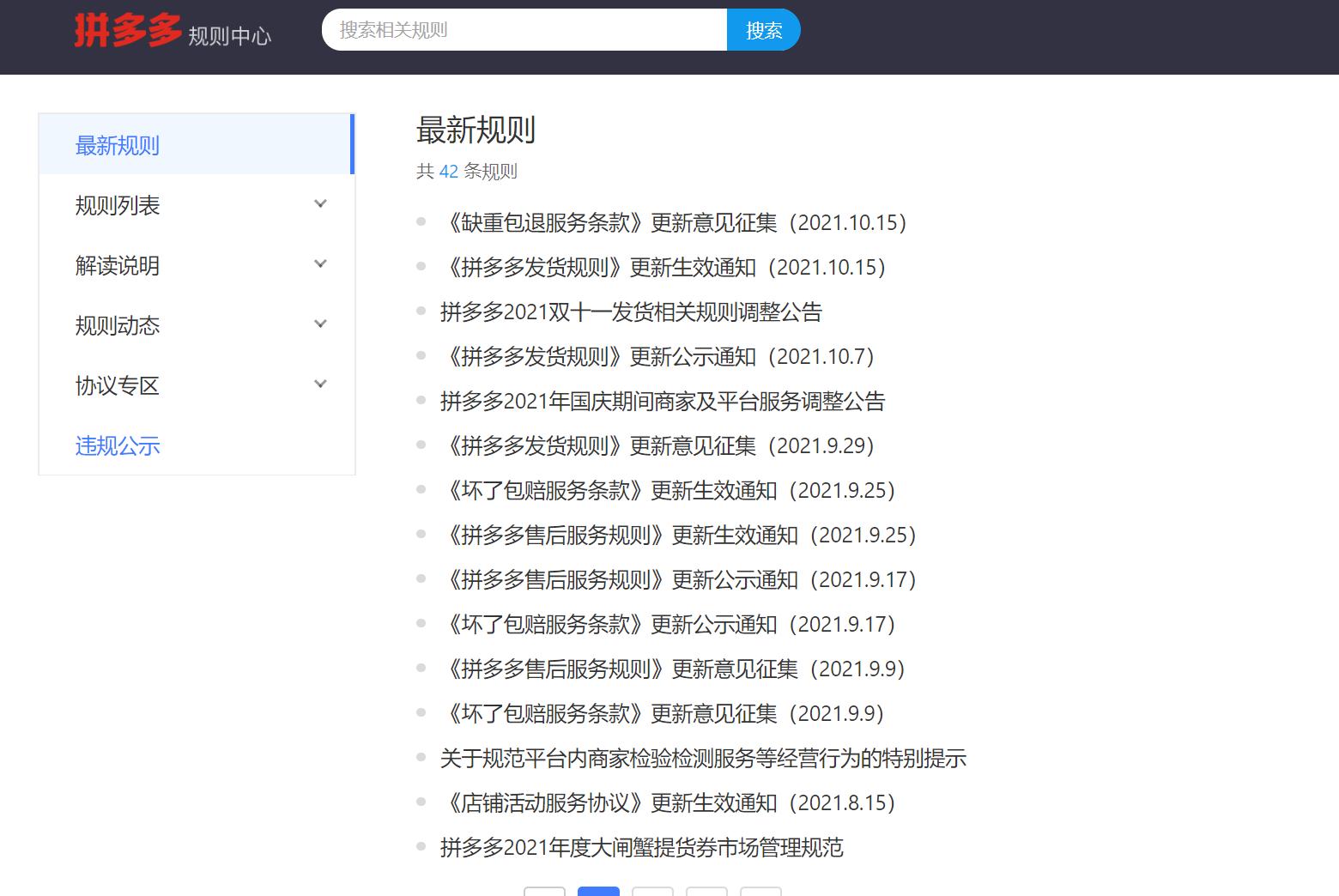Image resolution: width=1339 pixels, height=896 pixels.
Task: Open 拼多多2021双十一发货相关规则调整公告
Action: click(630, 312)
